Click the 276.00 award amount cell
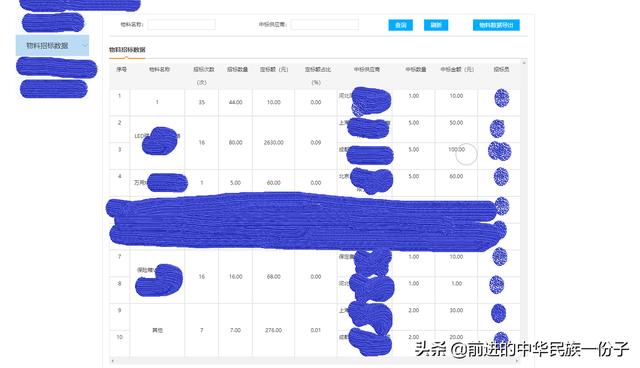The width and height of the screenshot is (640, 368). (273, 330)
